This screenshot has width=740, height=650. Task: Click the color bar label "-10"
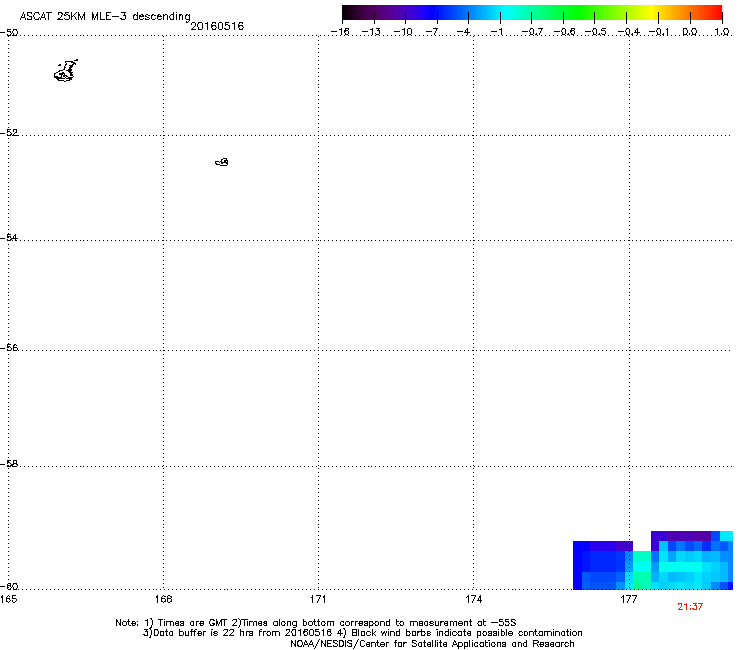(x=403, y=32)
